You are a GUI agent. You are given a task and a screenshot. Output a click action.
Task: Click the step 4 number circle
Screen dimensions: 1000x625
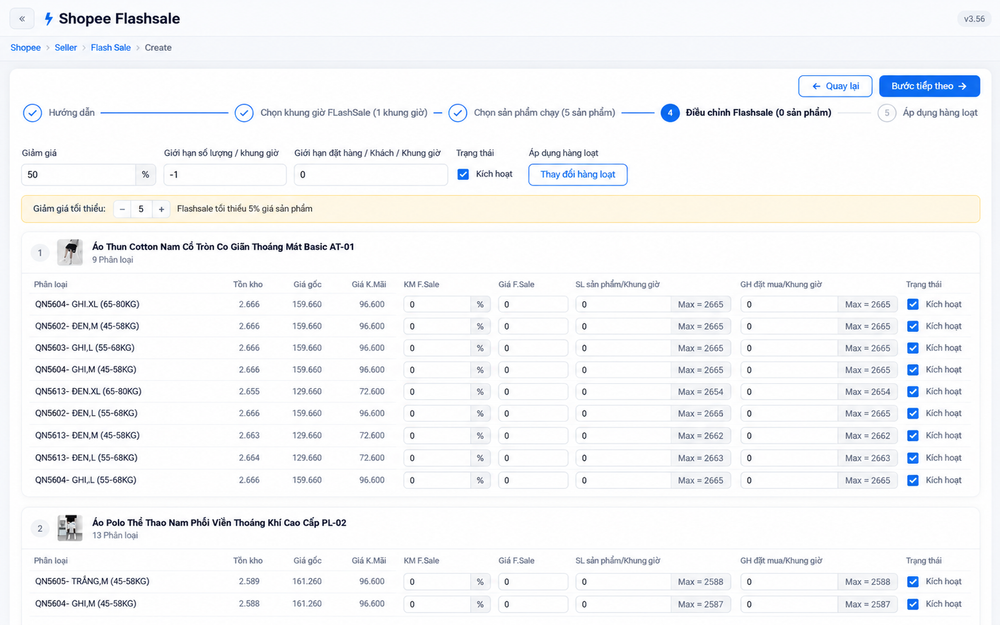(670, 113)
